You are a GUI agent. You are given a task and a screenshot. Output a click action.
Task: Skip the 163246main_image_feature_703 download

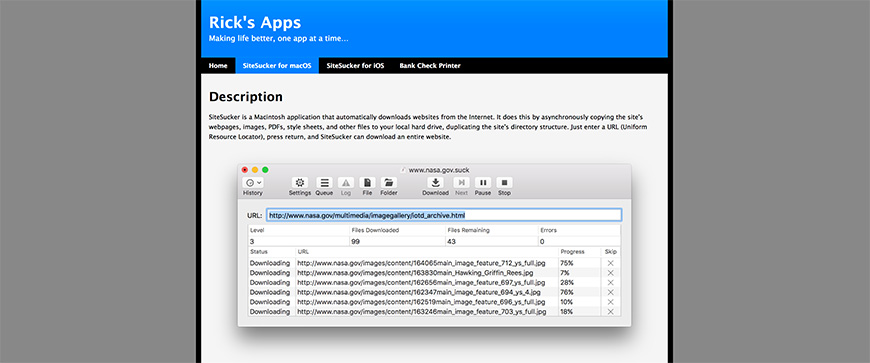[x=610, y=312]
